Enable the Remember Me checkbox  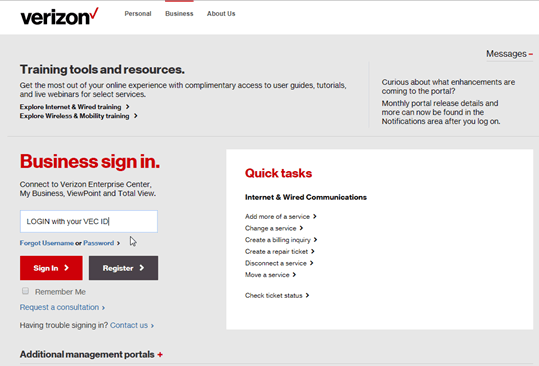point(25,291)
